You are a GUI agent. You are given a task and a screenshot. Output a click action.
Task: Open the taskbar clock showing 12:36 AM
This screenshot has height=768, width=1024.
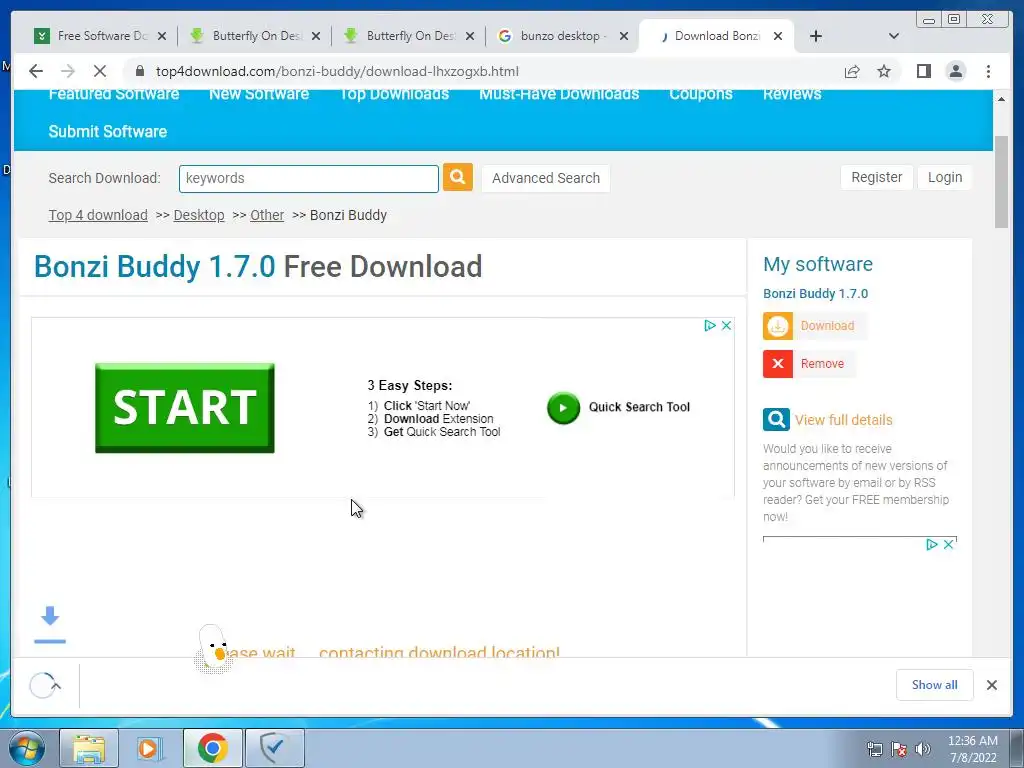point(972,749)
